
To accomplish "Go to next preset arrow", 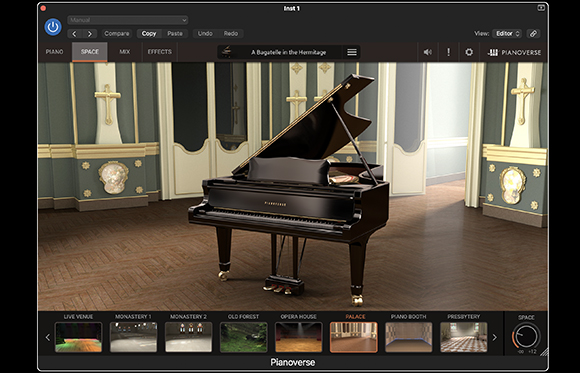I will (90, 34).
